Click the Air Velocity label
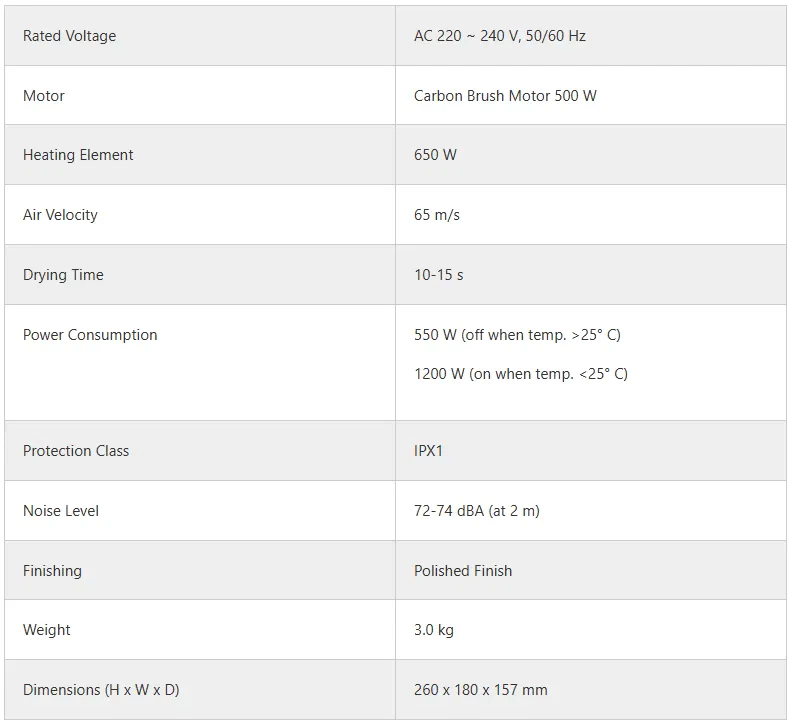Viewport: 793px width, 724px height. pyautogui.click(x=60, y=215)
